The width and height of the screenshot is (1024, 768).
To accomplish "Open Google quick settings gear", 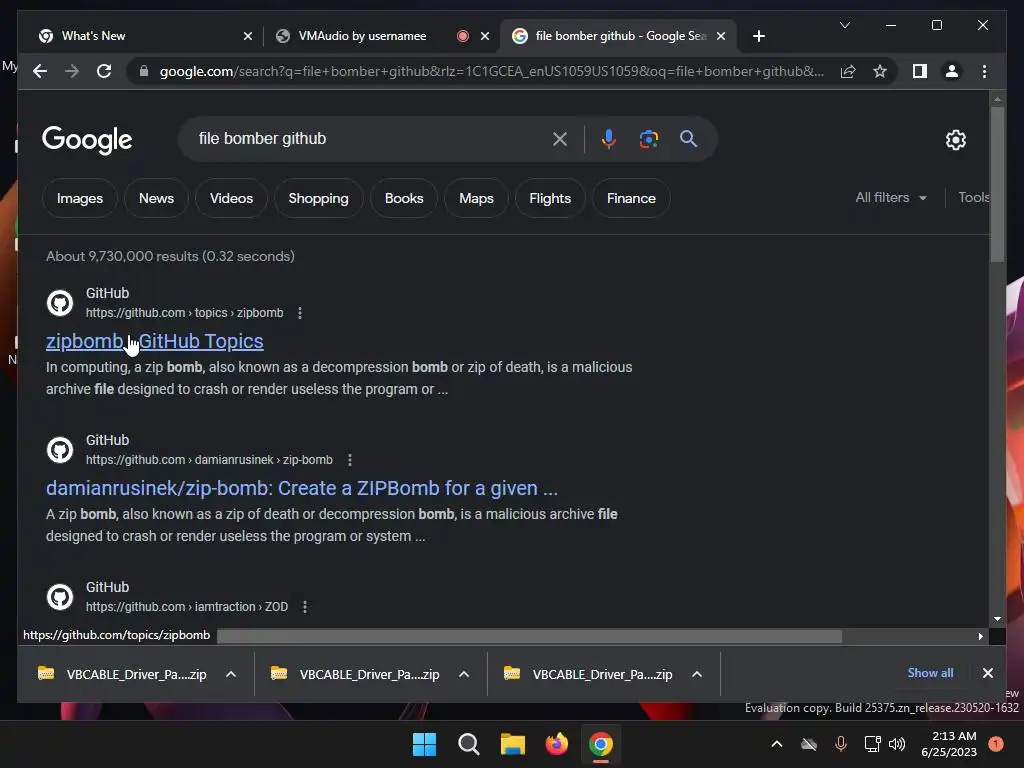I will click(955, 139).
